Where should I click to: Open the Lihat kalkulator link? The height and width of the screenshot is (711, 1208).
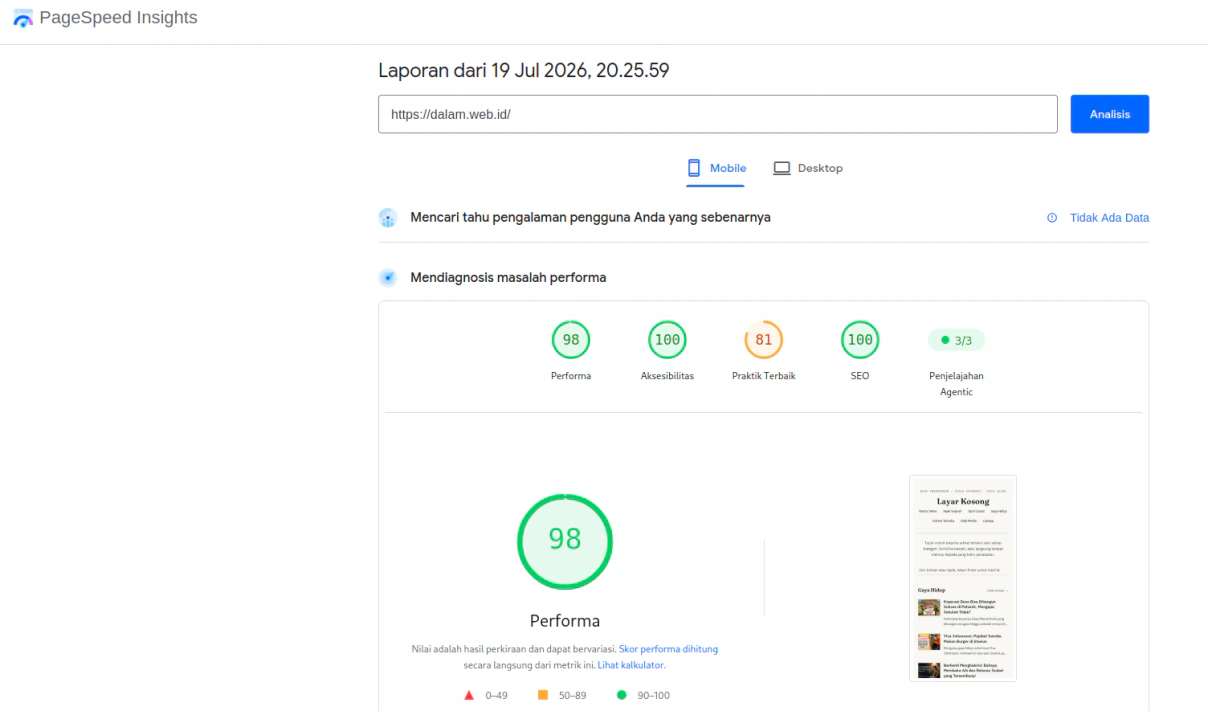pos(631,665)
